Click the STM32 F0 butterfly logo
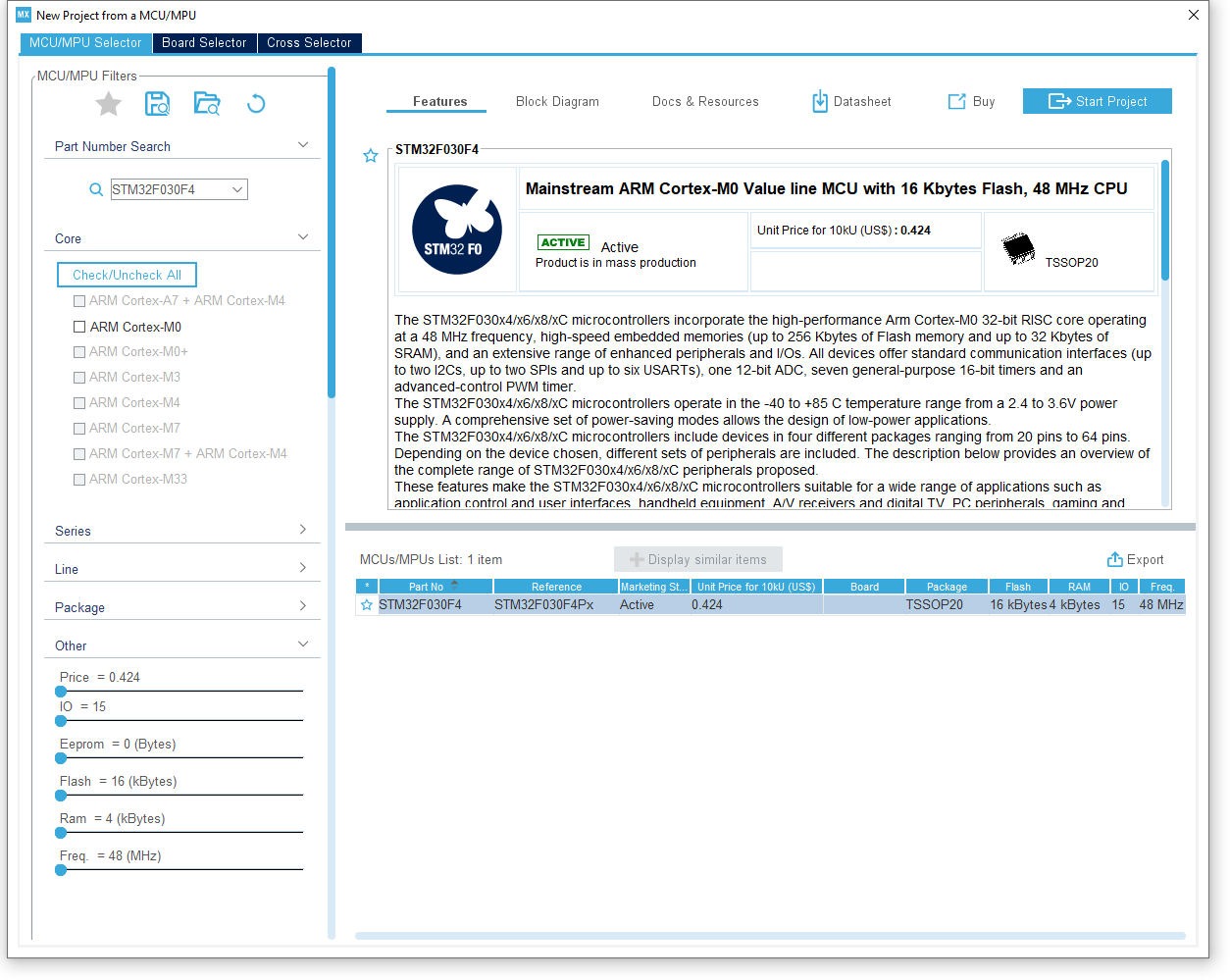Image resolution: width=1230 pixels, height=980 pixels. pos(457,230)
